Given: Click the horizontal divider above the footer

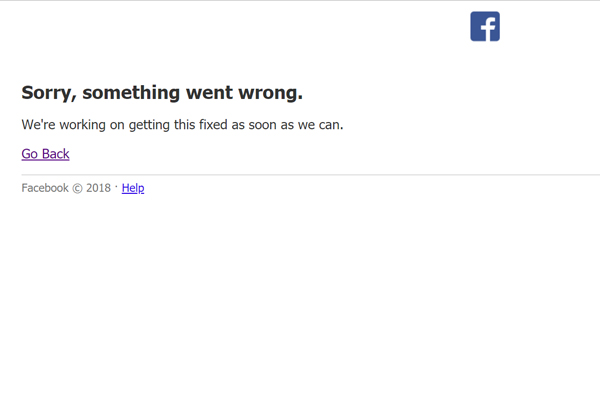Looking at the screenshot, I should click(x=300, y=175).
